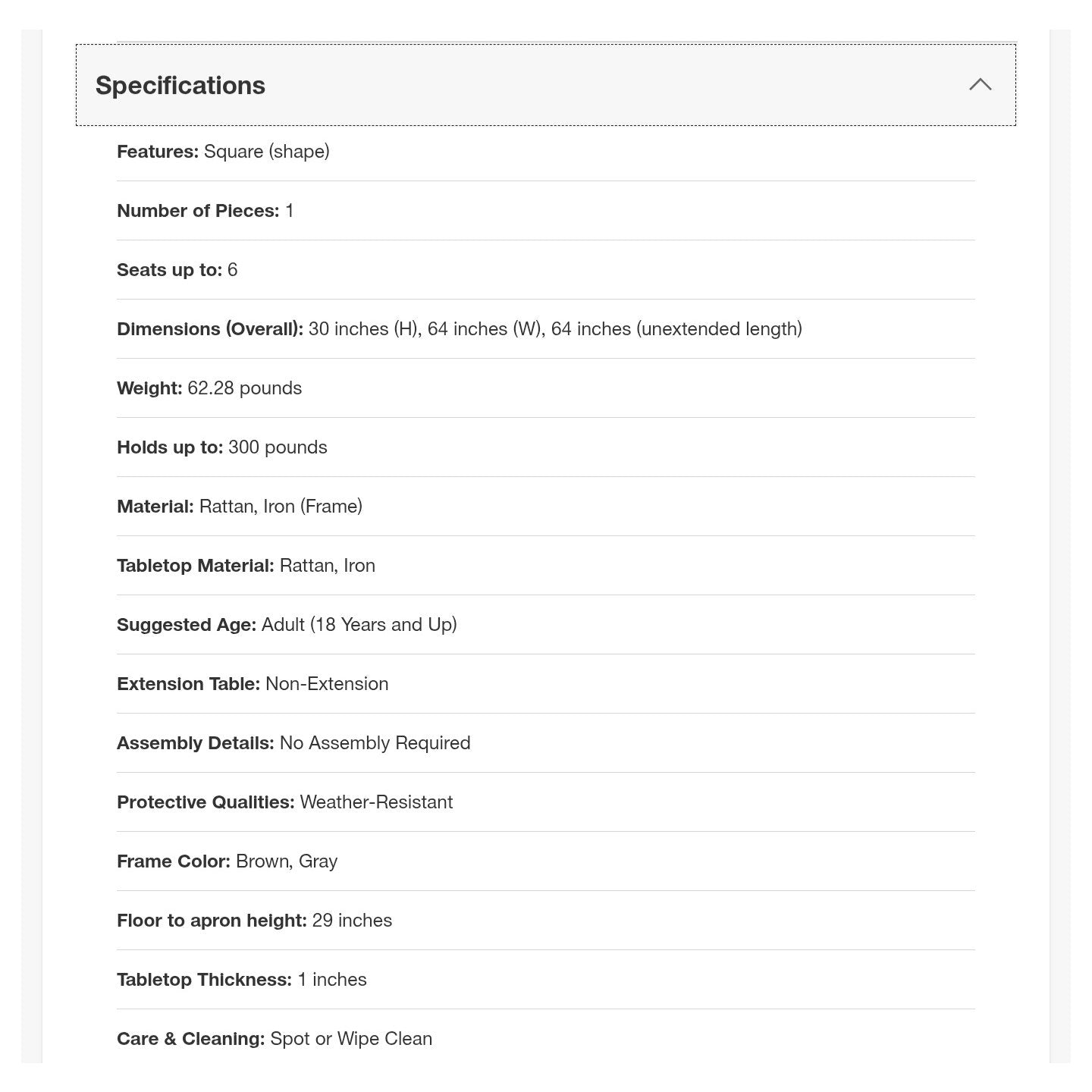Click Protective Qualities: Weather-Resistant row
This screenshot has height=1092, width=1092.
[x=545, y=802]
